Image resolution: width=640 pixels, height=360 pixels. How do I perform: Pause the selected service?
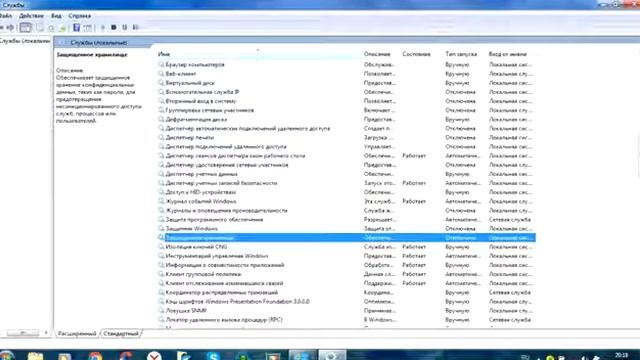coord(124,27)
